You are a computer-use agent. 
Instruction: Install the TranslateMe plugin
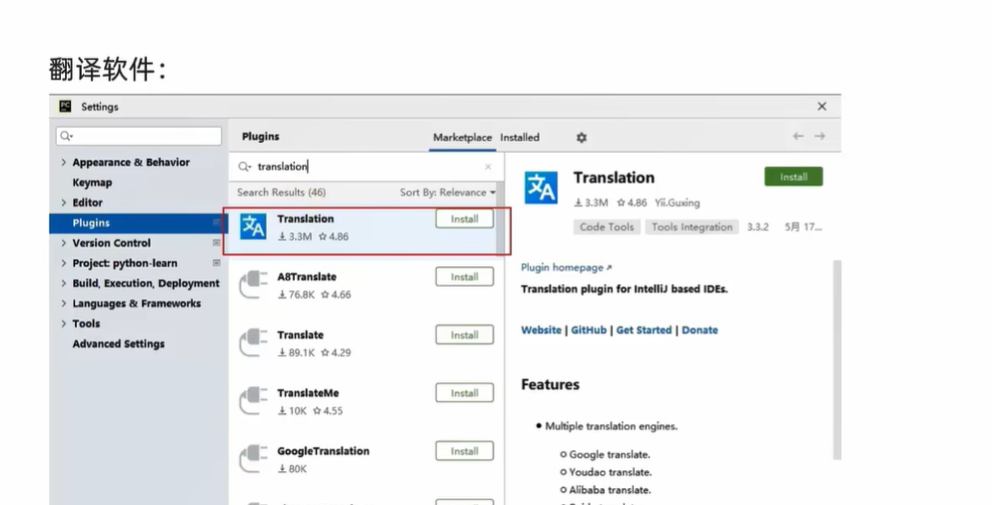[x=464, y=393]
